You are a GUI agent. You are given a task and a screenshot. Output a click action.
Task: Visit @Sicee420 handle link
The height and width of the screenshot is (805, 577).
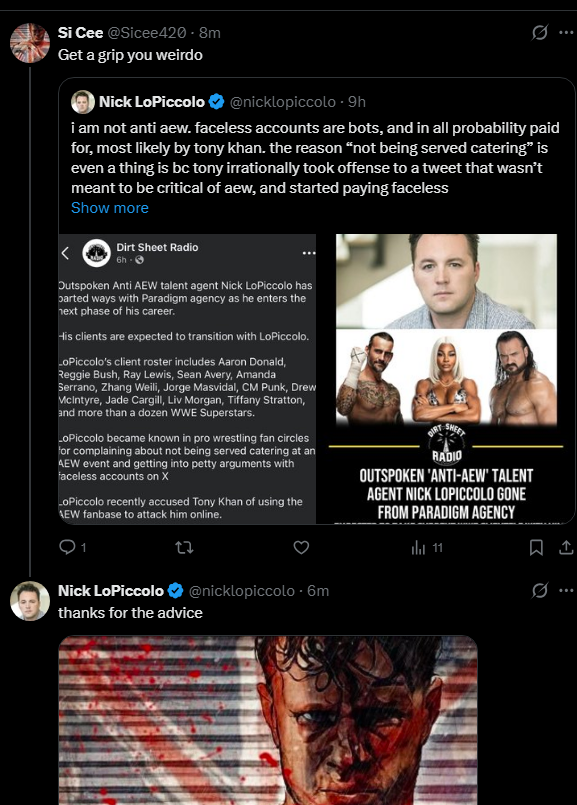146,33
